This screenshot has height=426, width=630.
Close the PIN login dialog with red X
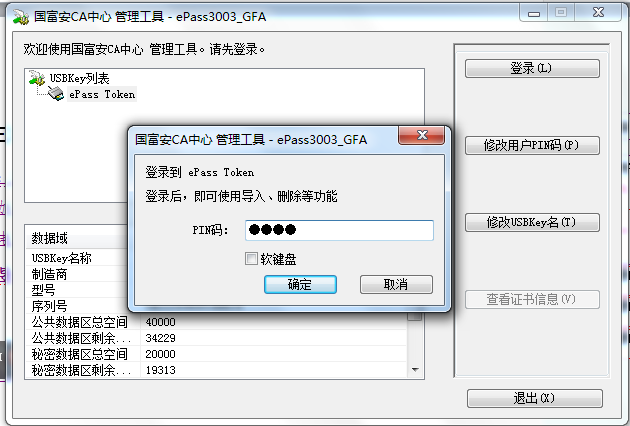(421, 135)
